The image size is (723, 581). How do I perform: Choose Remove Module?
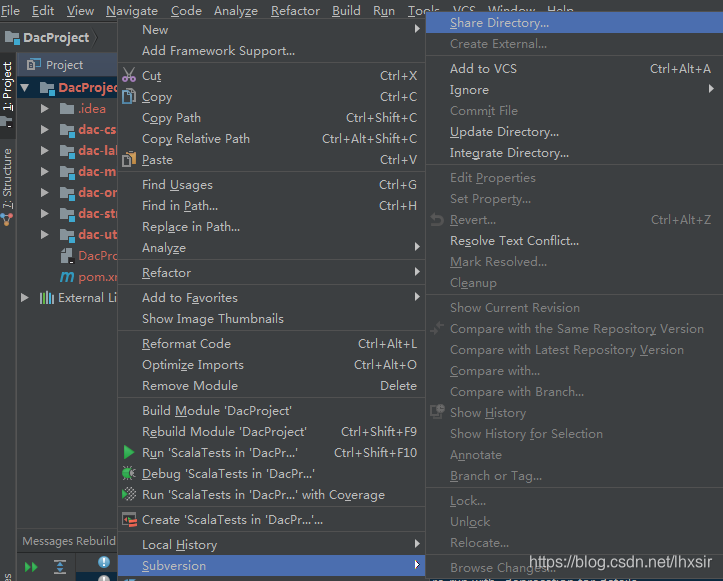coord(271,385)
